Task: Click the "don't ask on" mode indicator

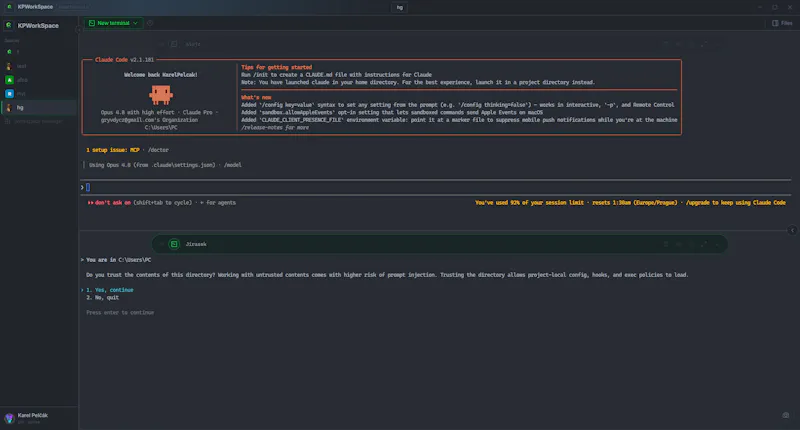Action: (109, 203)
